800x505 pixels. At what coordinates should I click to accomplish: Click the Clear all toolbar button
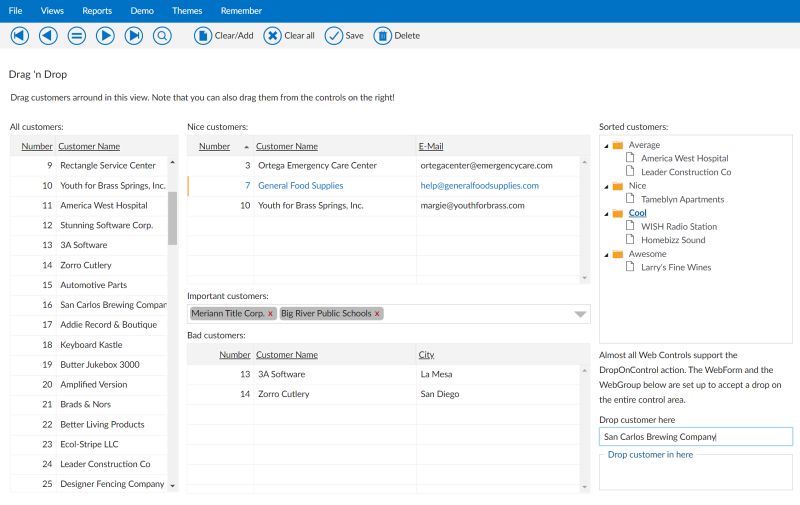coord(289,36)
